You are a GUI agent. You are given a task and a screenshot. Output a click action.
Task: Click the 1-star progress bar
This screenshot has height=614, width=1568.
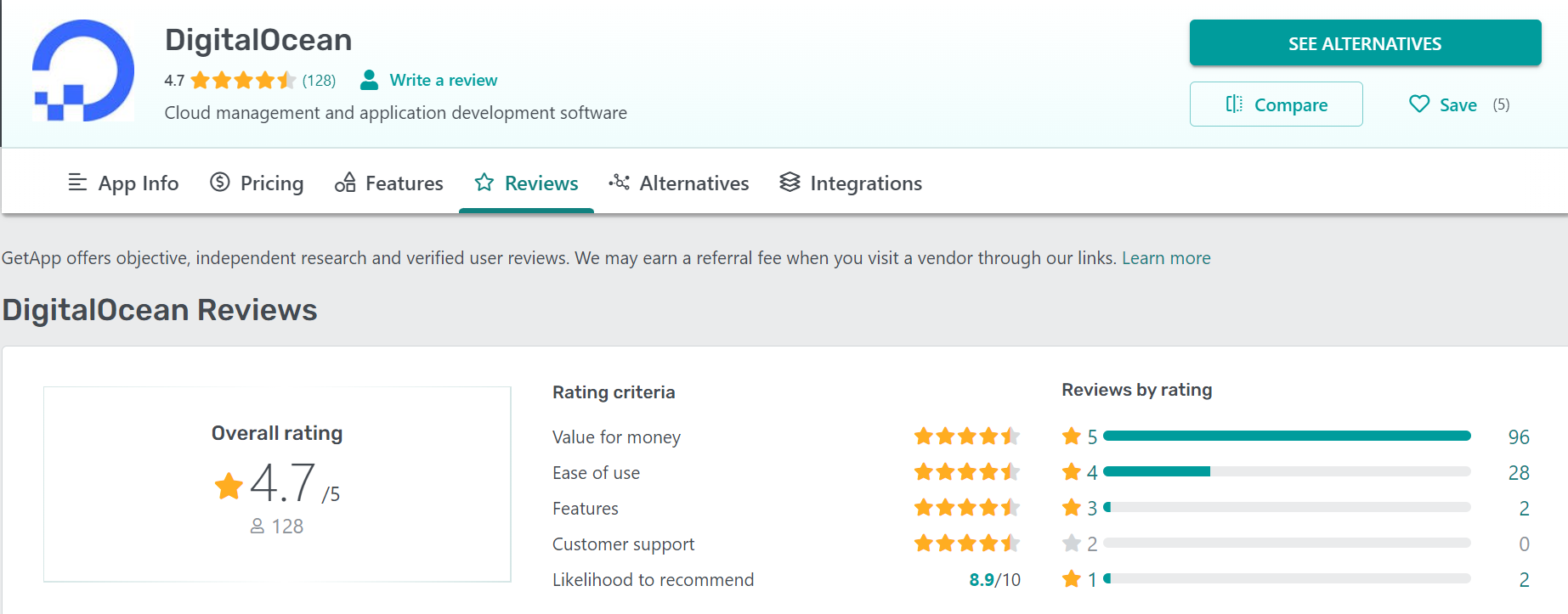tap(1287, 578)
